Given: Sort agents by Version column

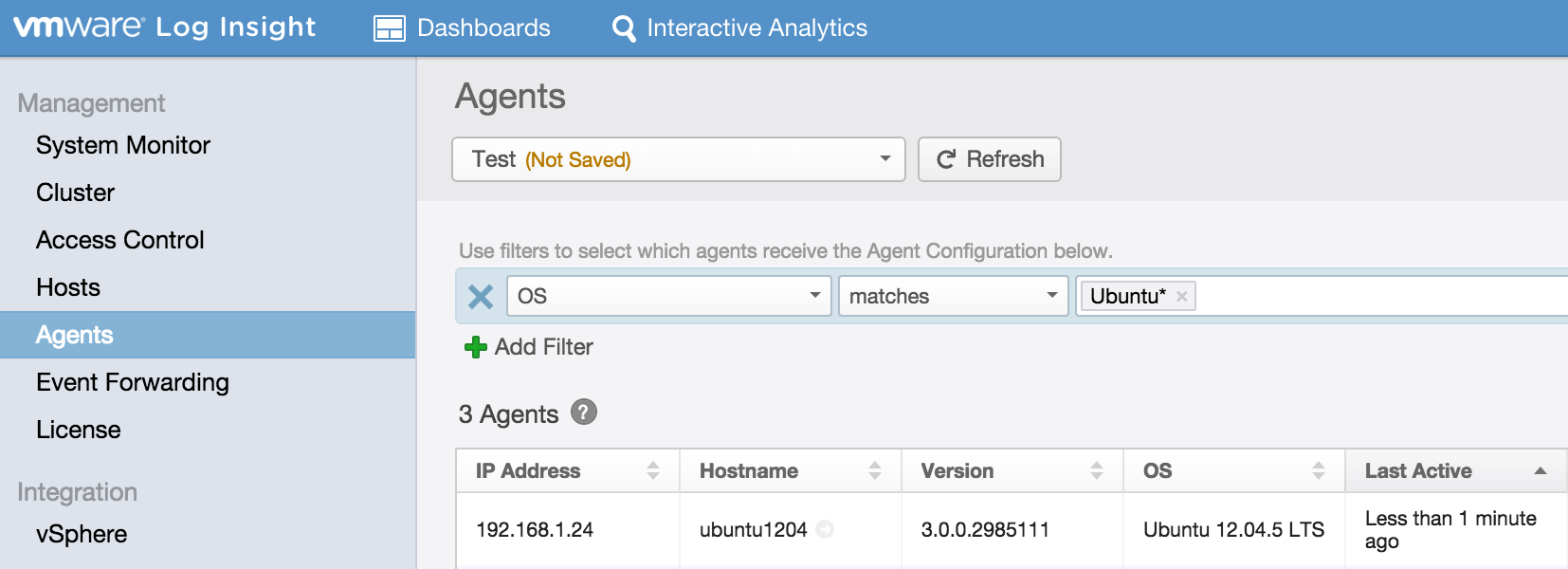Looking at the screenshot, I should 1096,470.
